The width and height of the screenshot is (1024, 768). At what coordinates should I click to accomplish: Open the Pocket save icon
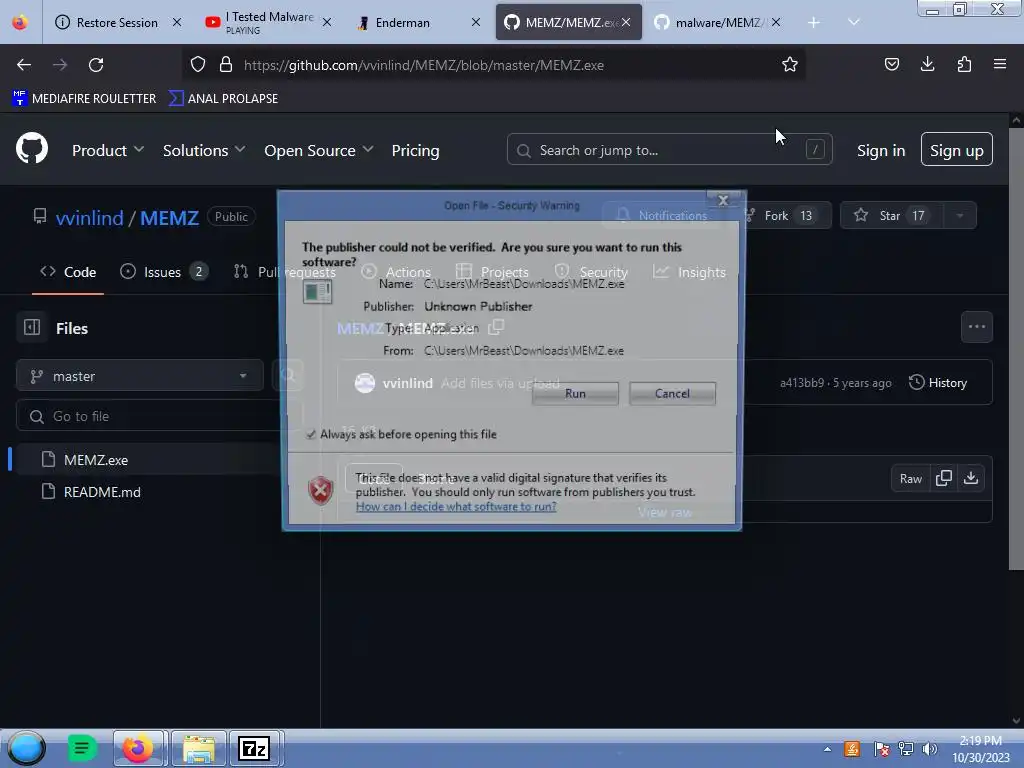coord(891,64)
